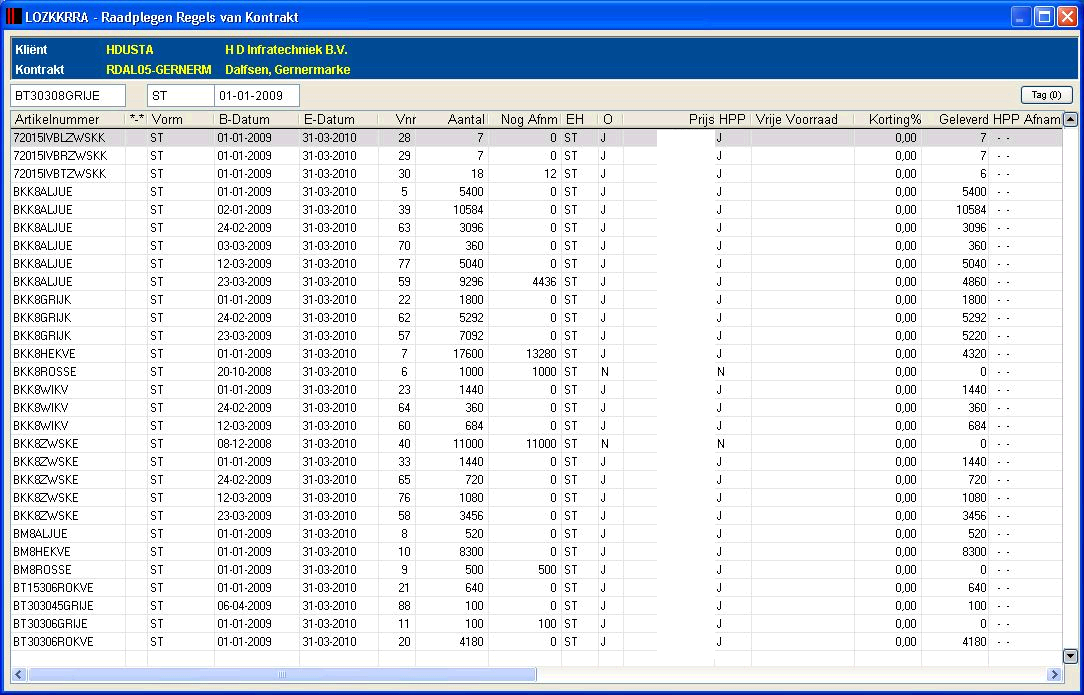
Task: Select BKK8ALJUE row with Vnr 63
Action: tap(536, 228)
